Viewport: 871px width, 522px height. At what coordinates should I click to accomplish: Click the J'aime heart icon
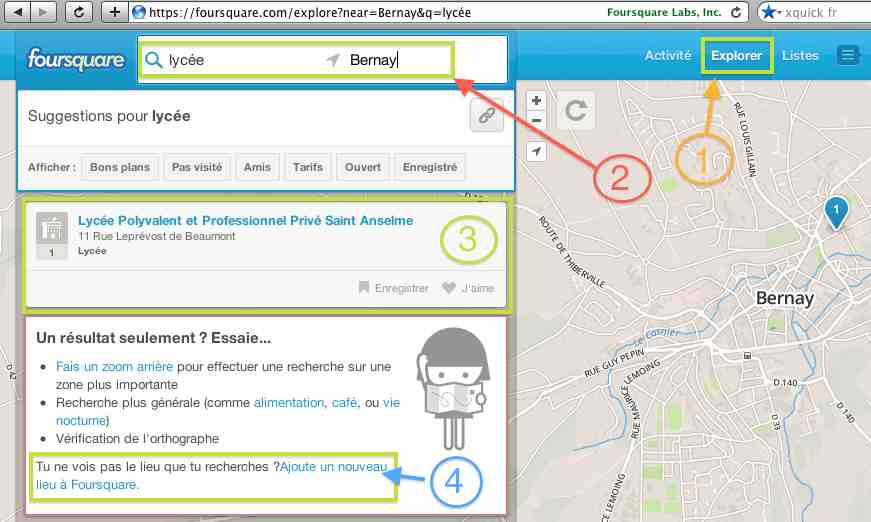pyautogui.click(x=448, y=288)
